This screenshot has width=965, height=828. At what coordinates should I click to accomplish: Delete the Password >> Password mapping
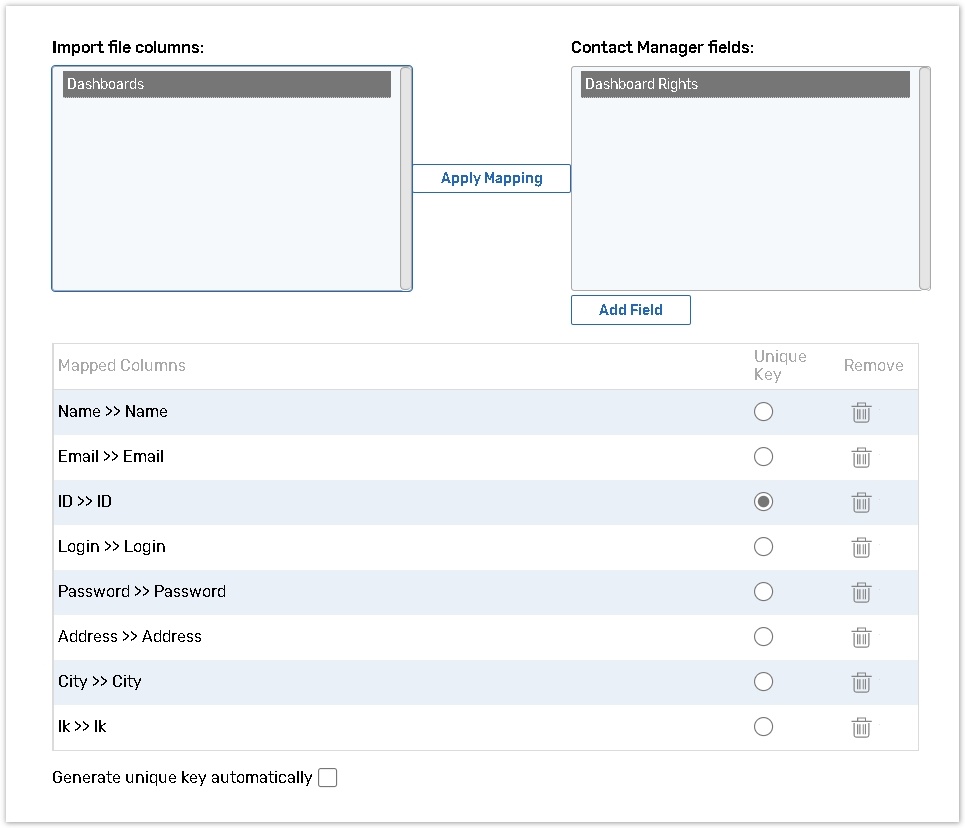click(861, 592)
